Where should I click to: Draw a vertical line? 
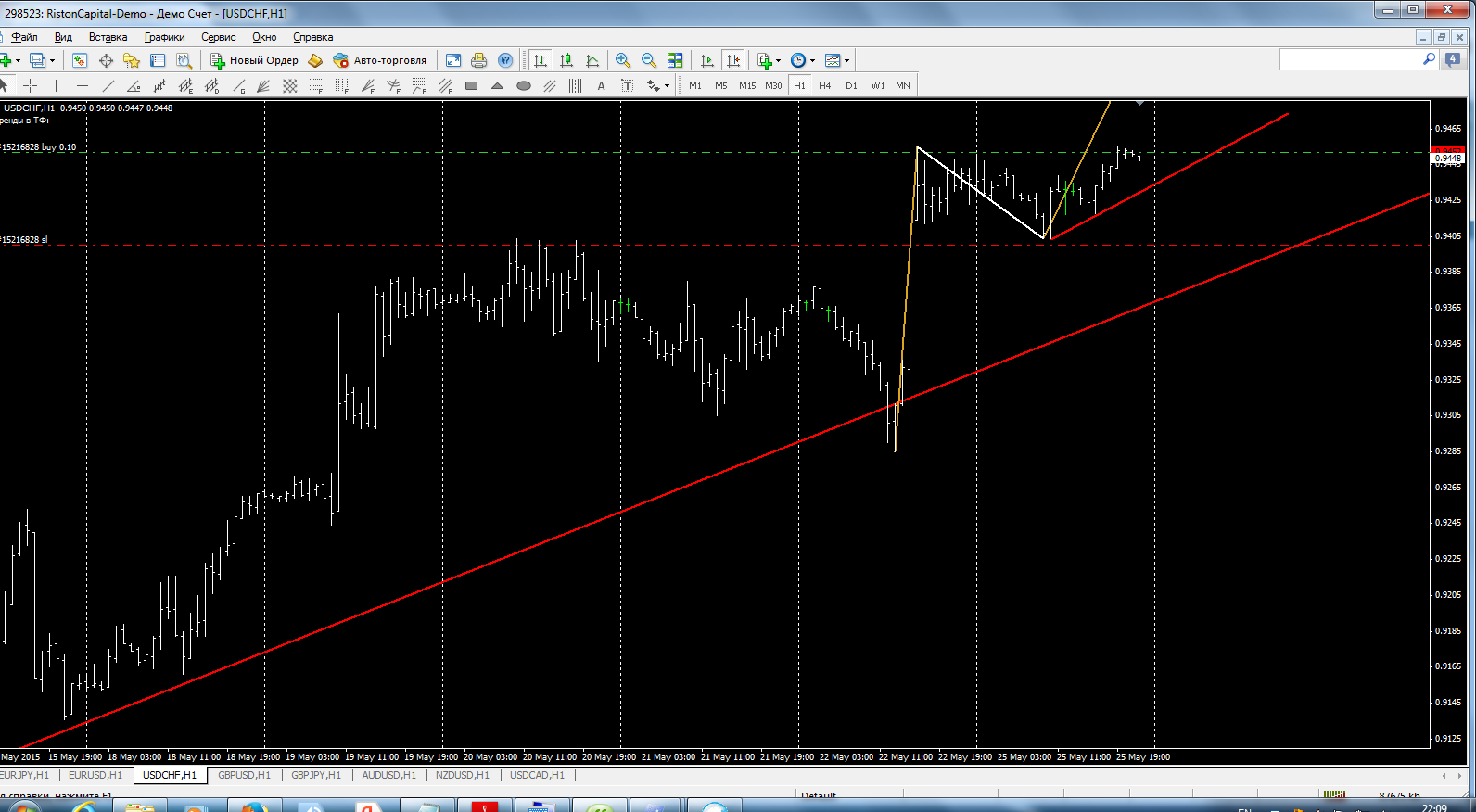57,85
